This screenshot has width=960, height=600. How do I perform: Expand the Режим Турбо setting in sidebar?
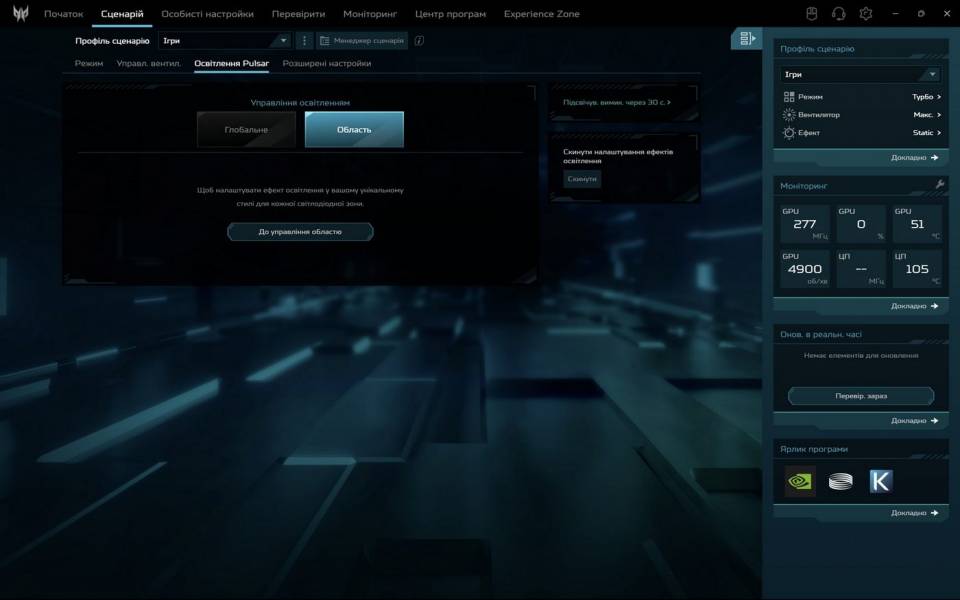pyautogui.click(x=926, y=97)
